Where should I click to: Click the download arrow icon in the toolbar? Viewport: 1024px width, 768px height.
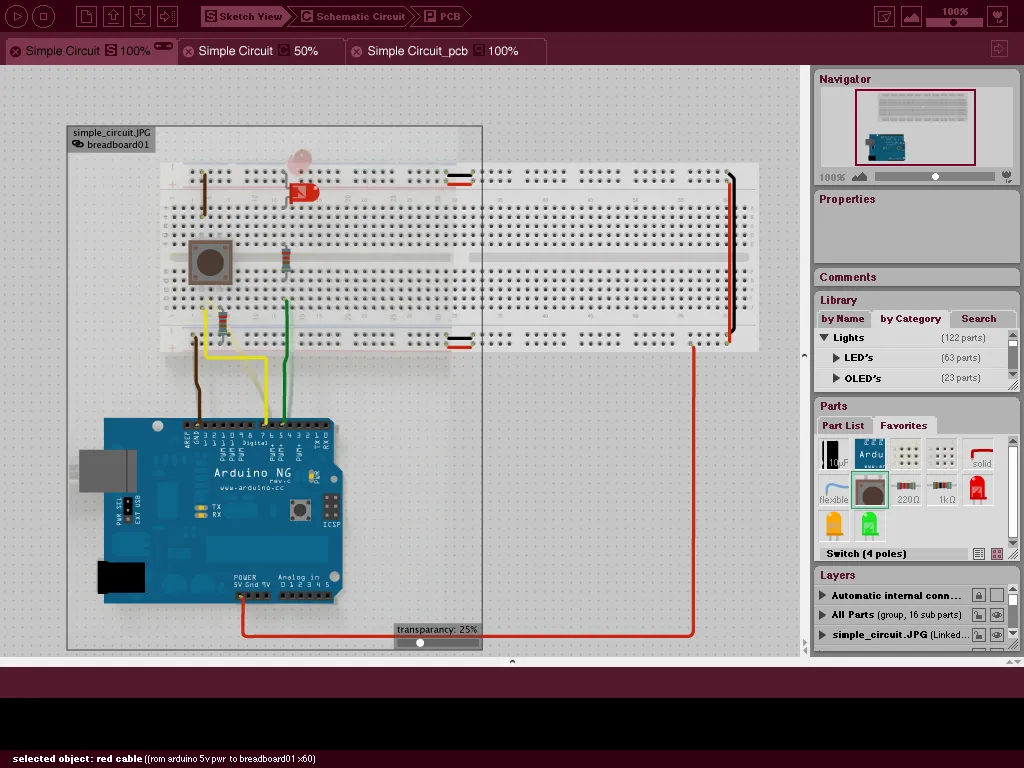pos(140,16)
